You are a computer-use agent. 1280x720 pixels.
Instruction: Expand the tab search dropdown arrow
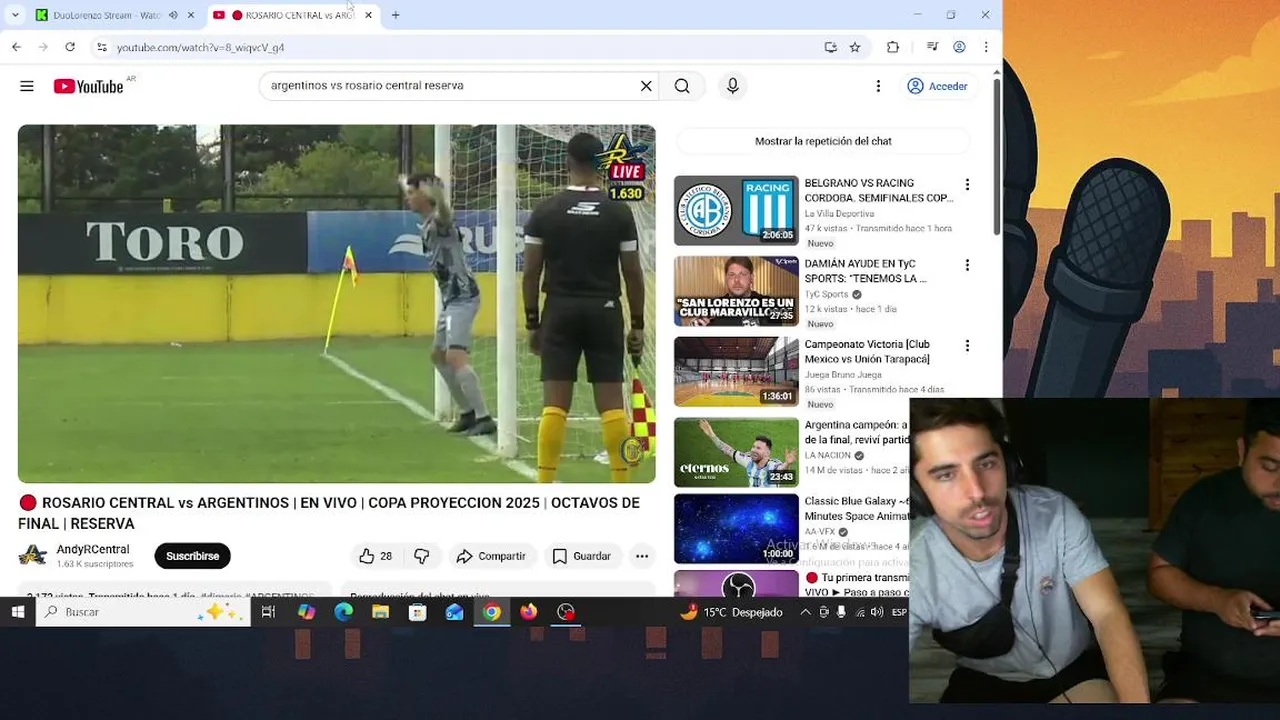[x=15, y=15]
